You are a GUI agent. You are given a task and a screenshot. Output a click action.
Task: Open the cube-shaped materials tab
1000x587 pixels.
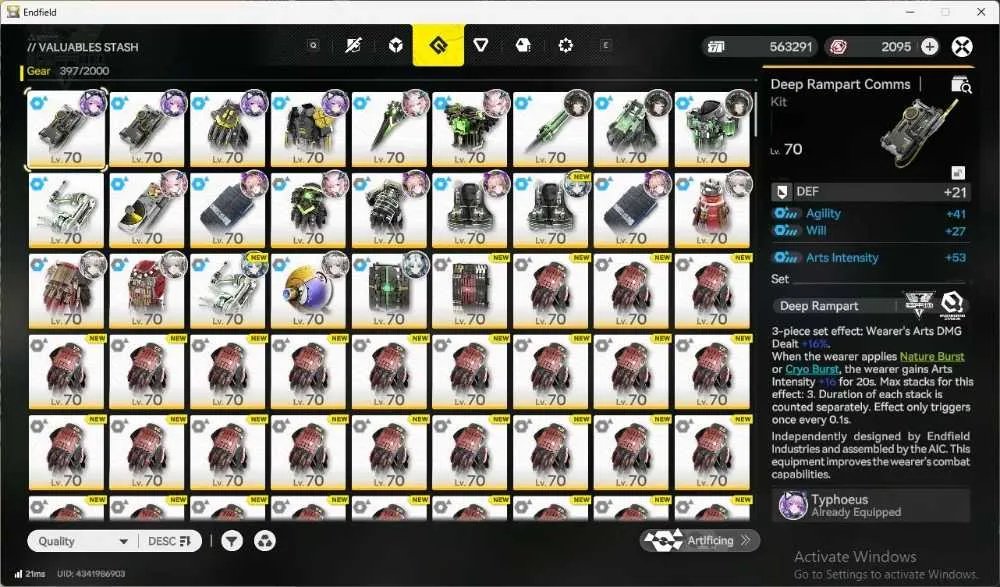click(x=396, y=45)
